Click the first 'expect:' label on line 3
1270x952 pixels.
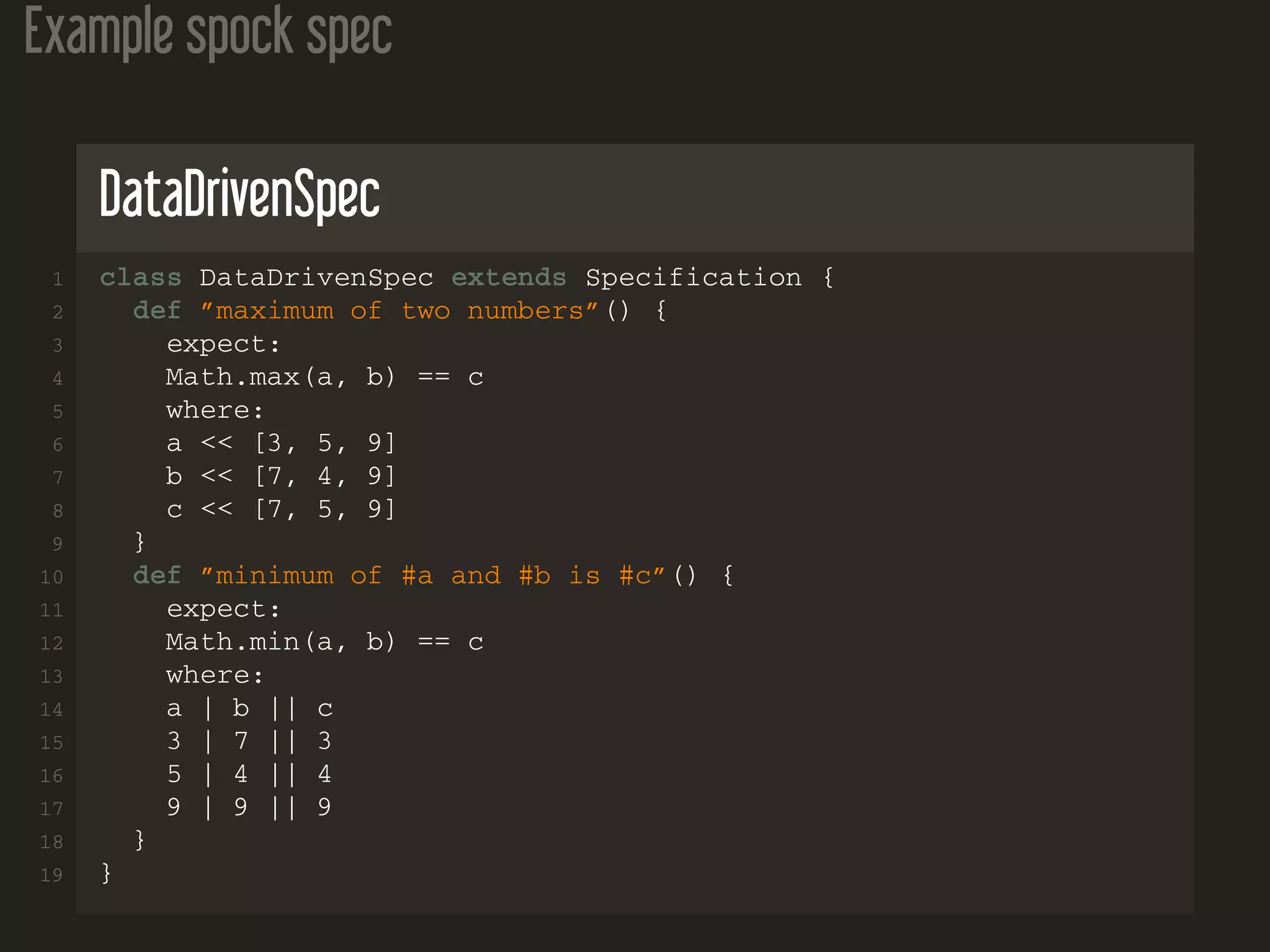pyautogui.click(x=223, y=345)
